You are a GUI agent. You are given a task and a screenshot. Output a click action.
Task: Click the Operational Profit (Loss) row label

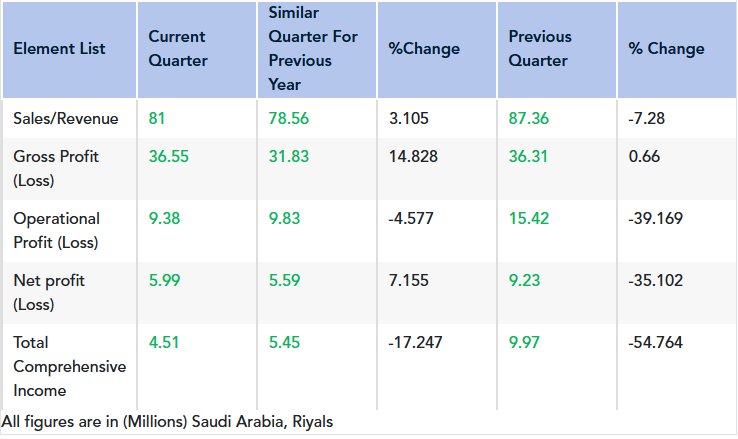point(57,230)
